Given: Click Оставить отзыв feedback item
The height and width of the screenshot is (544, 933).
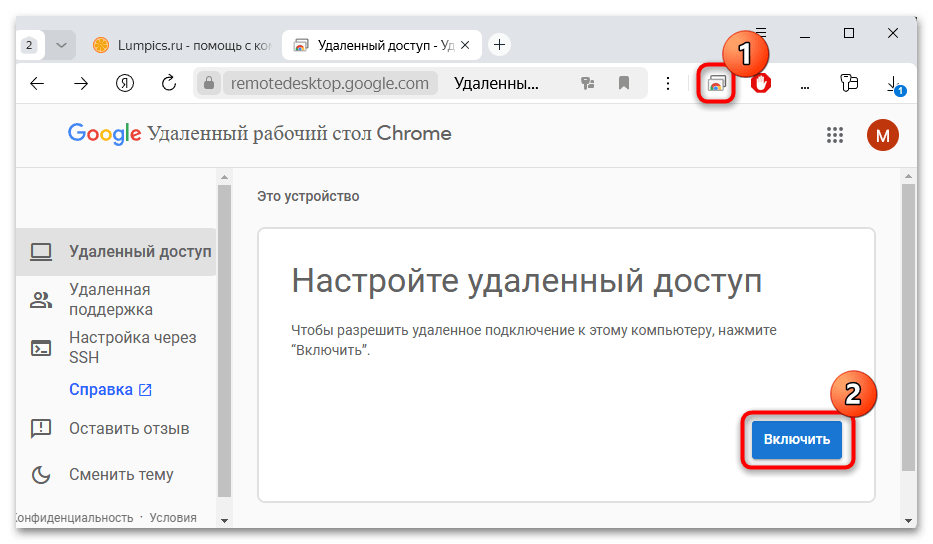Looking at the screenshot, I should tap(115, 429).
